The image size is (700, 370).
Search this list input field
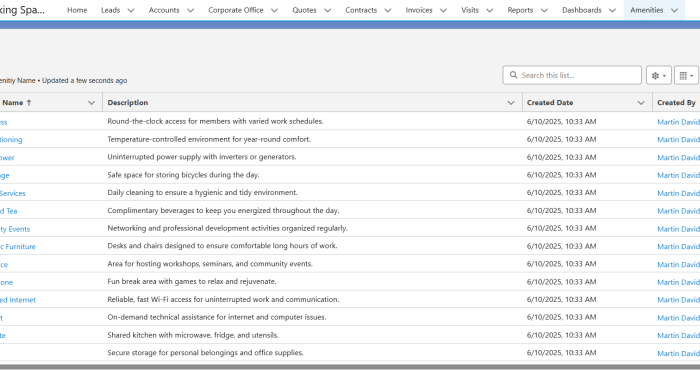tap(572, 75)
